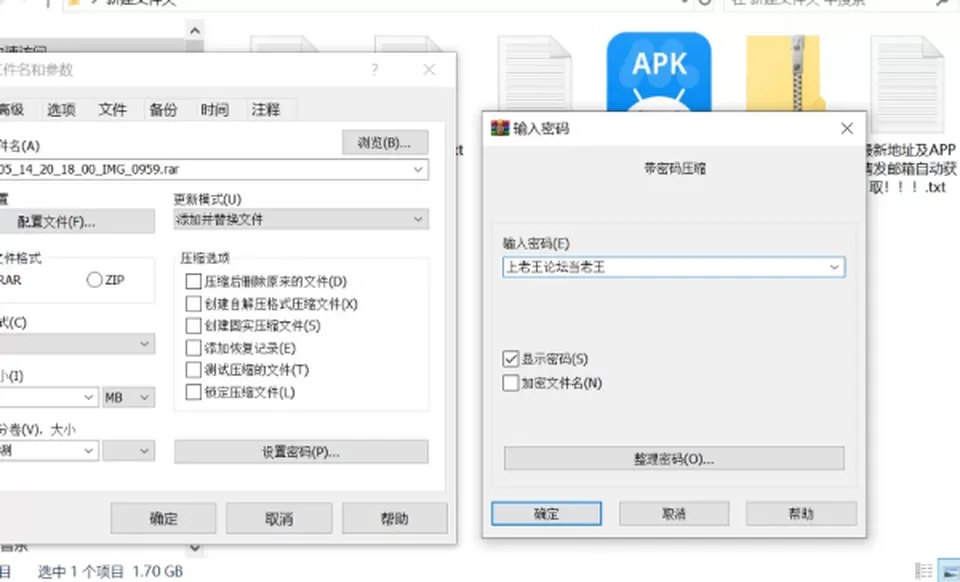Click the WinRAR icon in 输入密码 title bar
The image size is (960, 582).
(500, 128)
